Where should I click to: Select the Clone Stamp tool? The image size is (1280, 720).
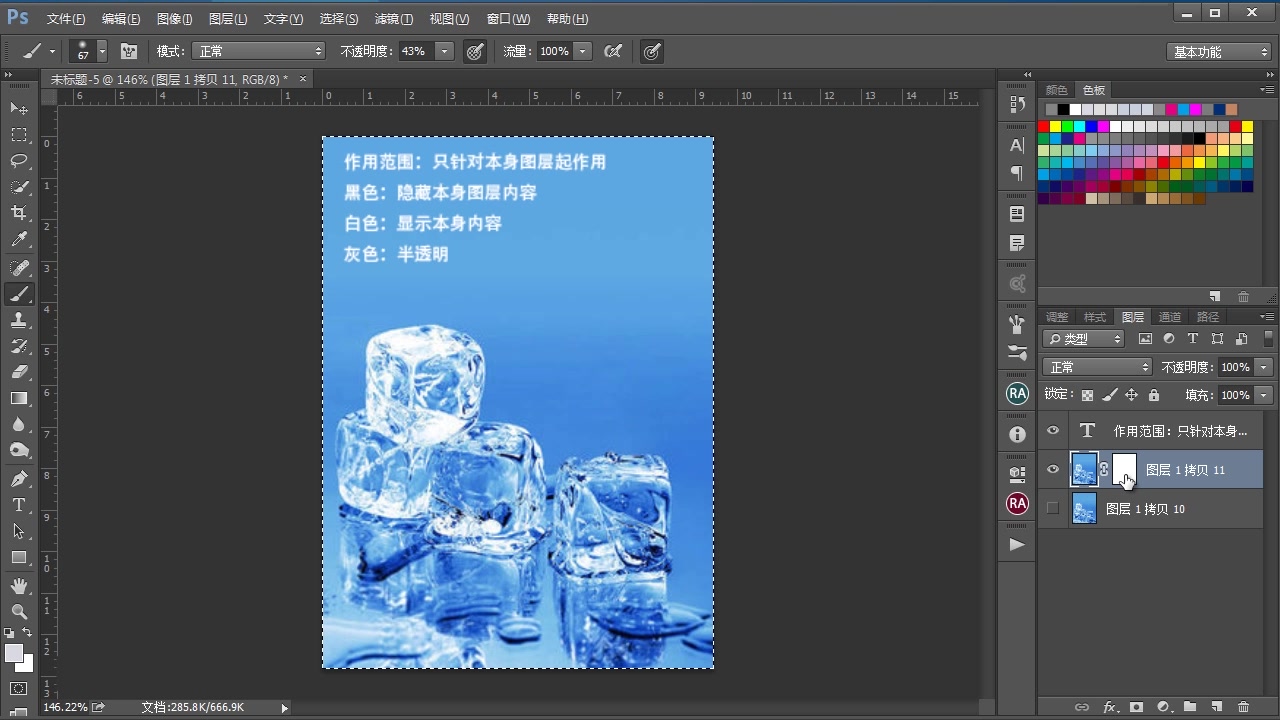pyautogui.click(x=20, y=320)
